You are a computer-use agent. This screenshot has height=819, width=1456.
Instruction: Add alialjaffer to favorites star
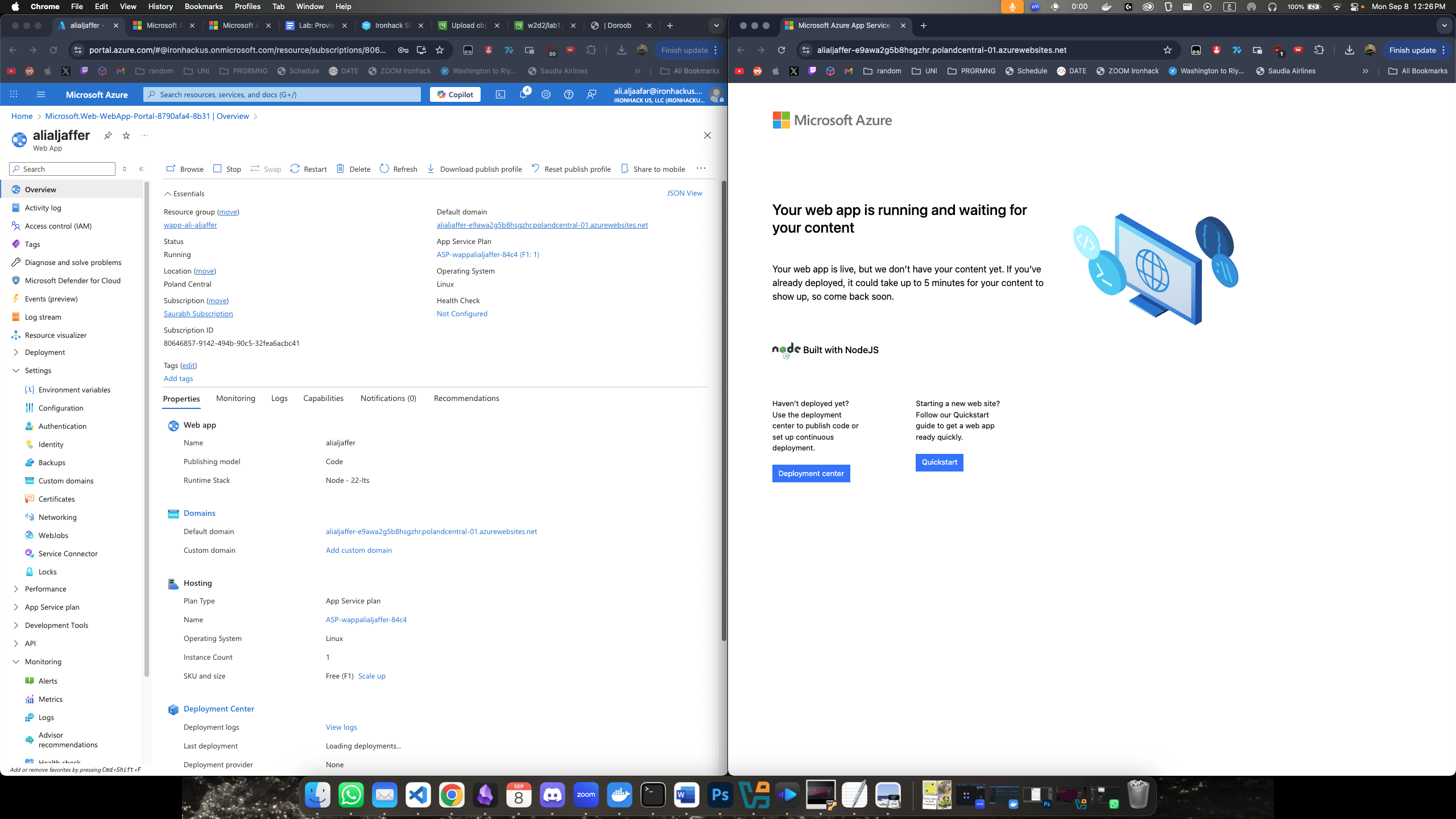(126, 135)
